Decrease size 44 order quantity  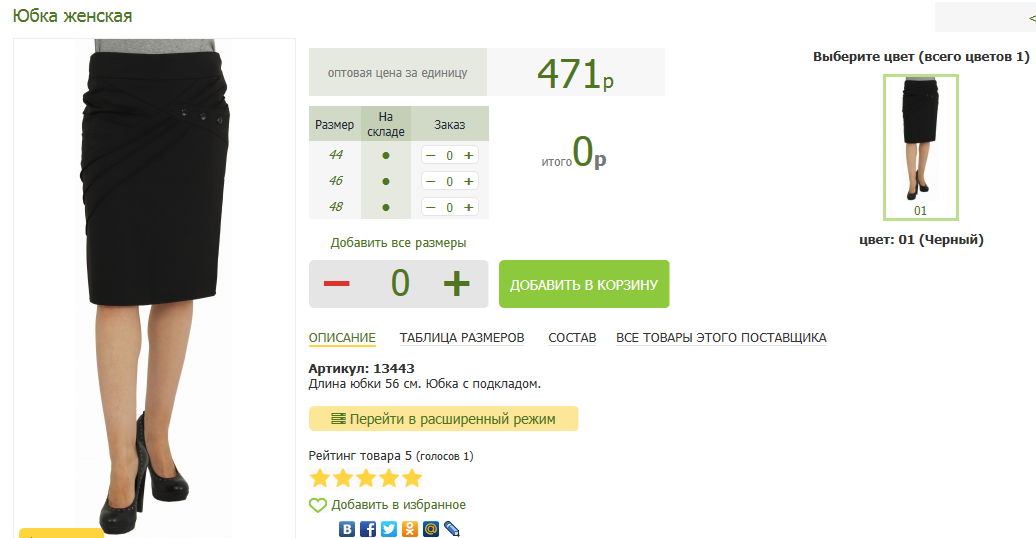click(431, 155)
